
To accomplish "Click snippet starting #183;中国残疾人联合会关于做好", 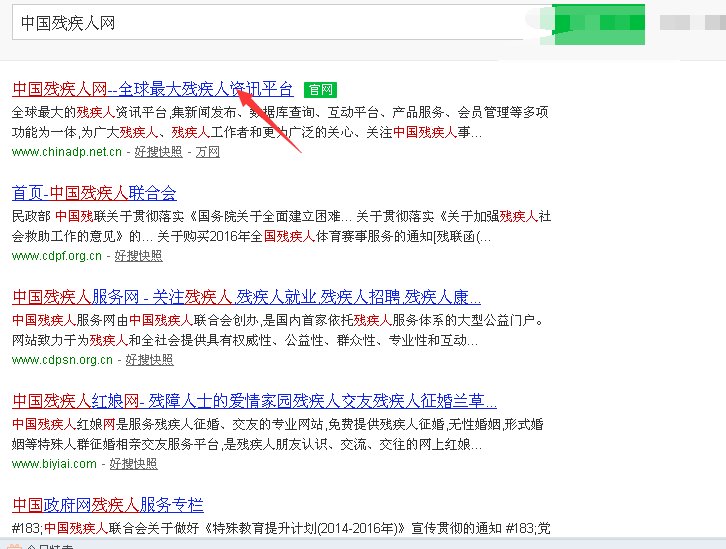I will coord(281,528).
